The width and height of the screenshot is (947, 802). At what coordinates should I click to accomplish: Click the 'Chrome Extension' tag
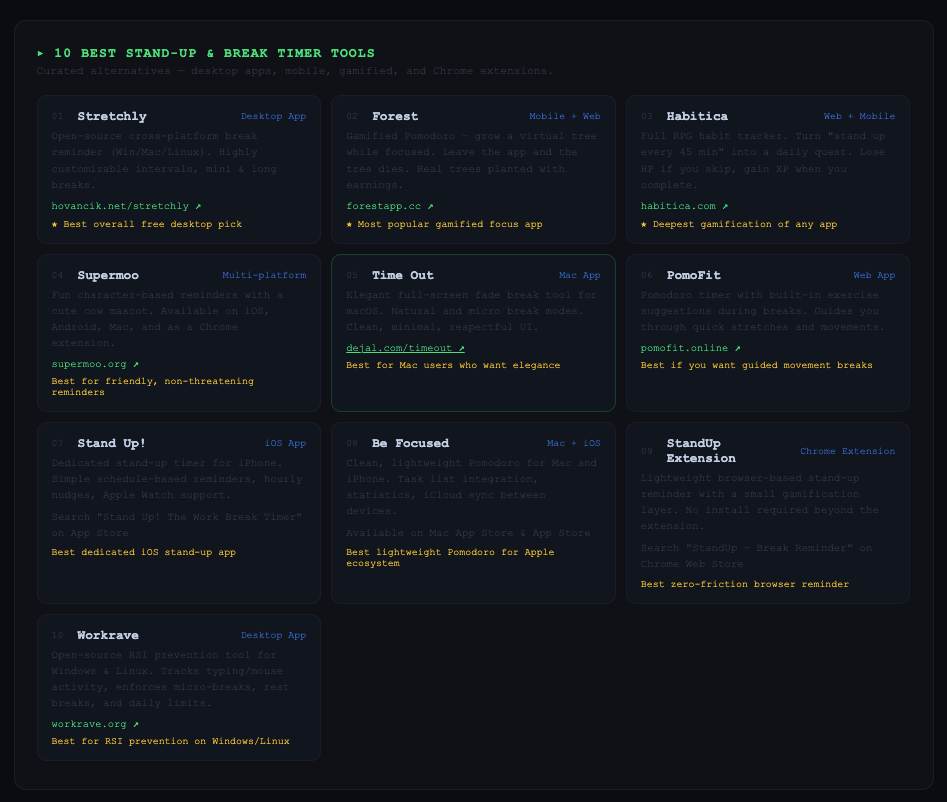pos(848,451)
